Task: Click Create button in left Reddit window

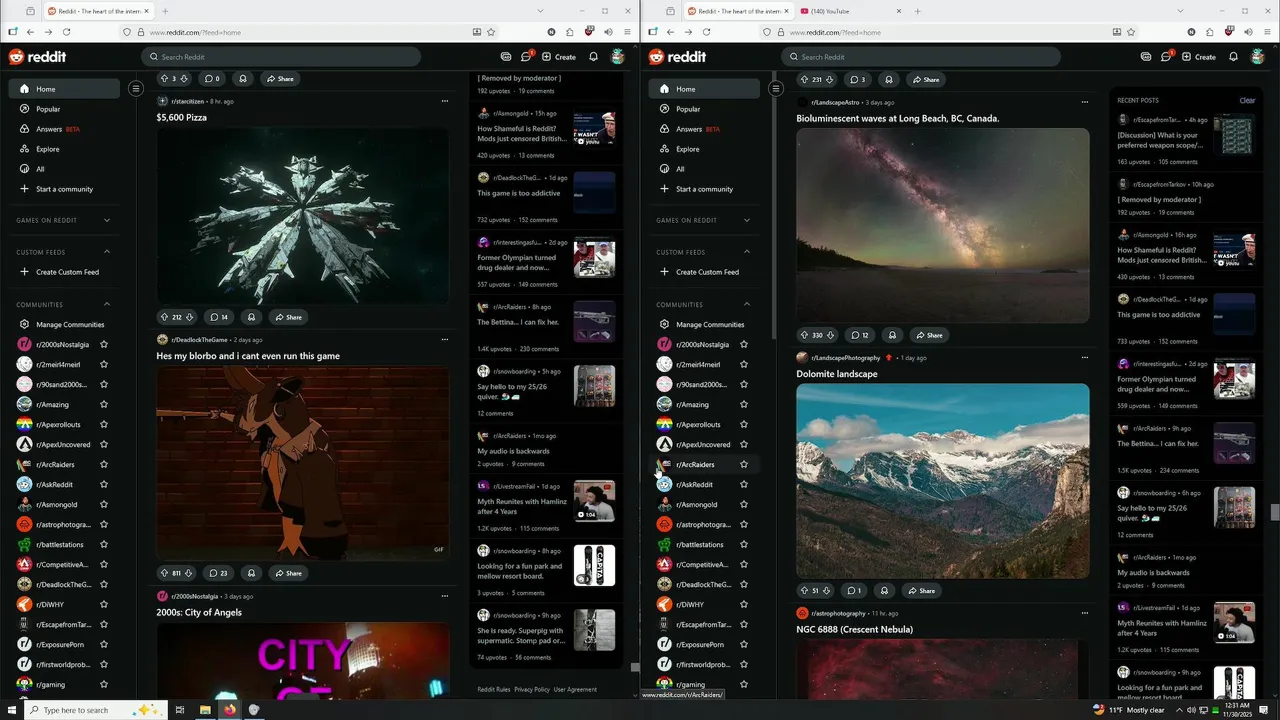Action: coord(559,57)
